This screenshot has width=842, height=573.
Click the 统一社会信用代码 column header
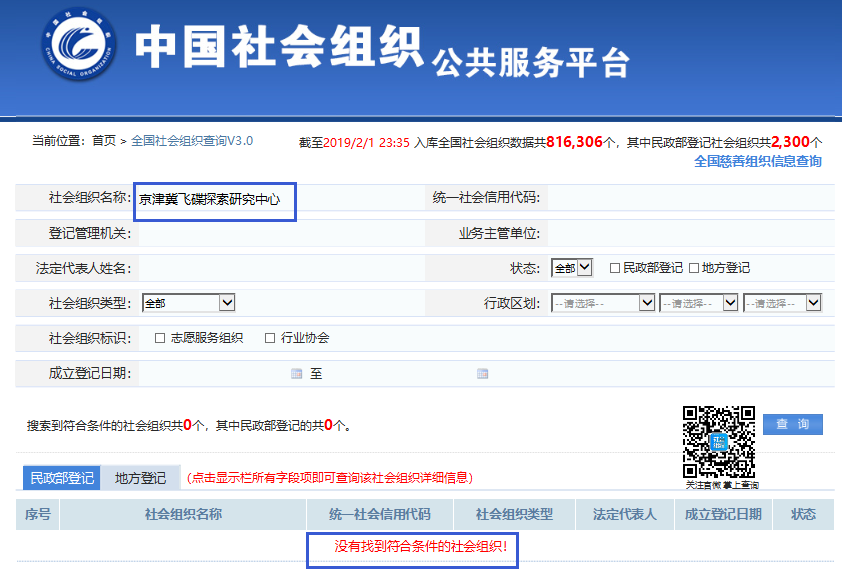pyautogui.click(x=380, y=514)
